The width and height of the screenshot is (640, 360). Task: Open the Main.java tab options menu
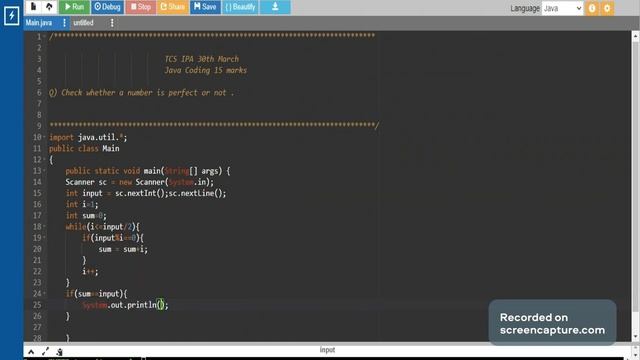(64, 23)
